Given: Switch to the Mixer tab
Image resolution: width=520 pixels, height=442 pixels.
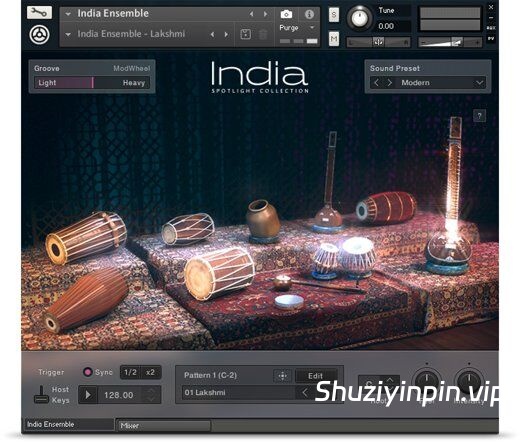Looking at the screenshot, I should (164, 425).
